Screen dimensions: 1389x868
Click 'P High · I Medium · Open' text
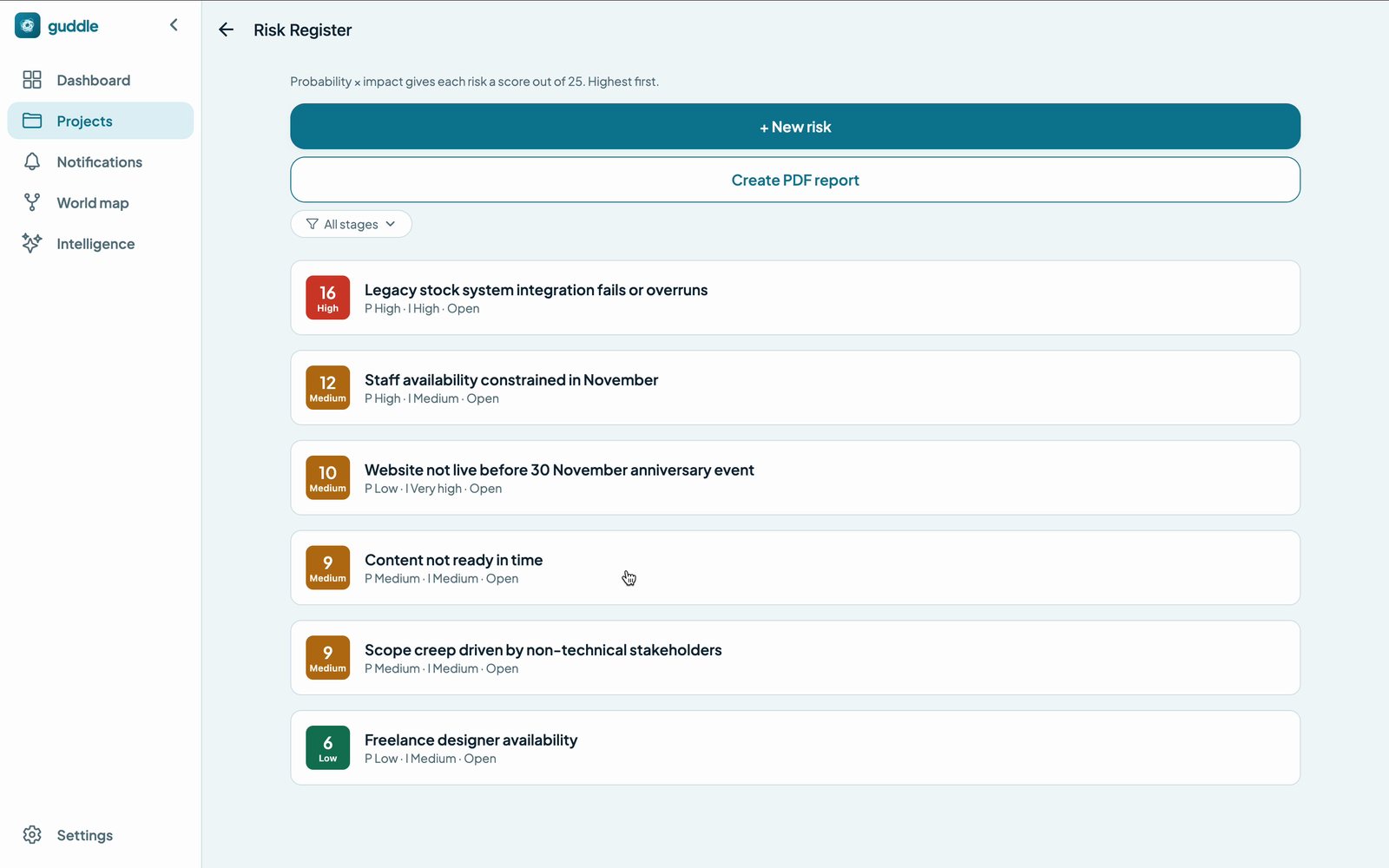click(431, 398)
